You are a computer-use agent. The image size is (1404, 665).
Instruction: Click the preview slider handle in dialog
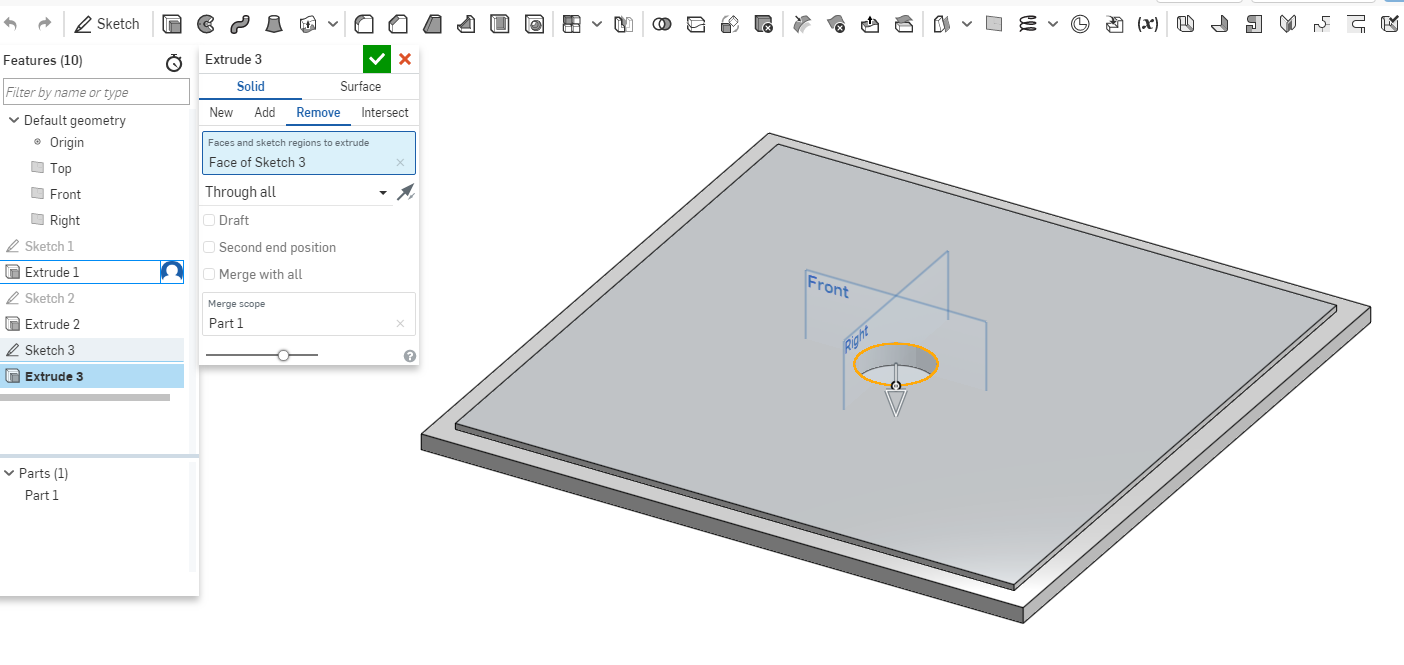pyautogui.click(x=284, y=355)
